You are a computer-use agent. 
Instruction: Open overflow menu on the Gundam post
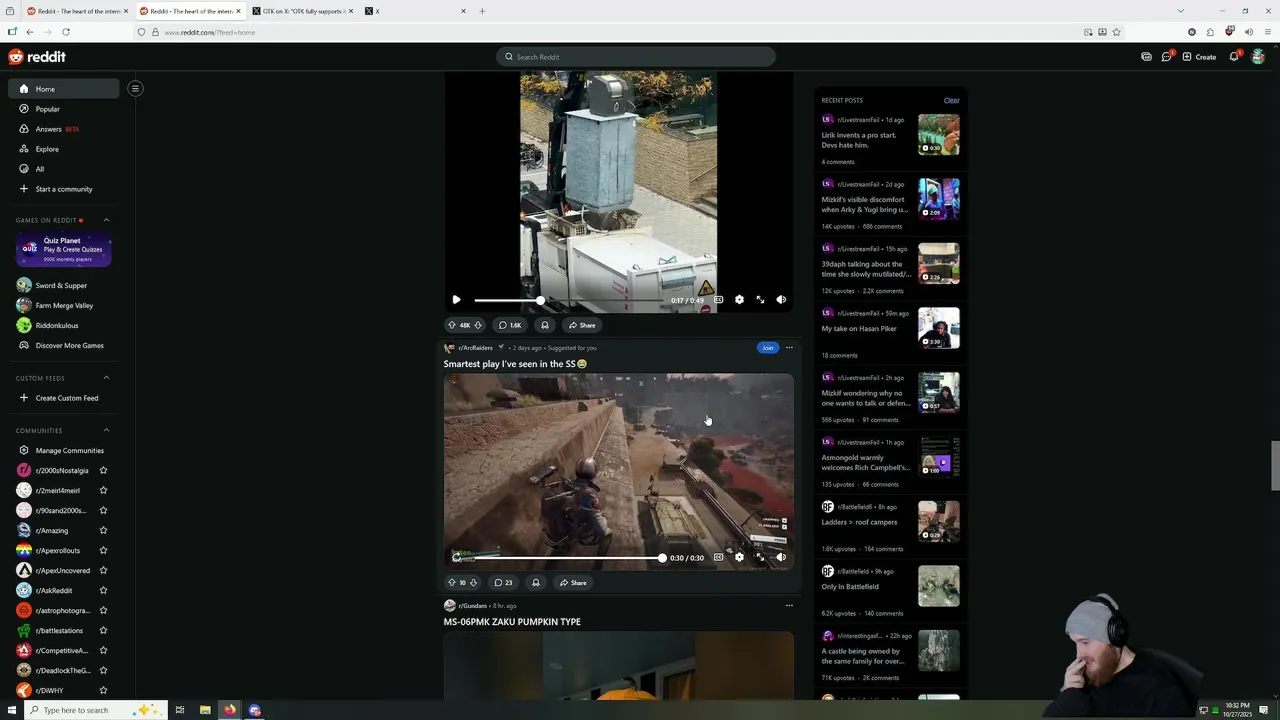789,605
